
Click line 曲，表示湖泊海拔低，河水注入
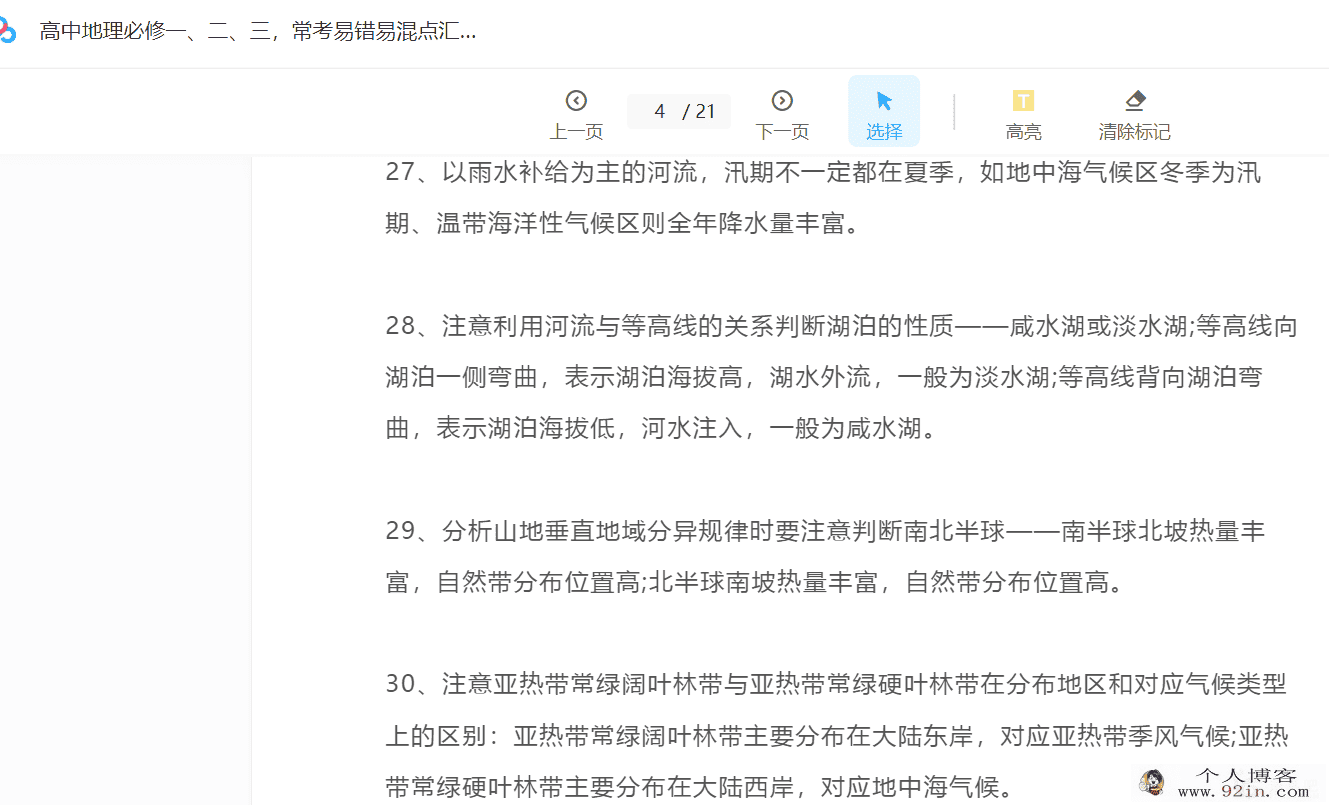coord(662,429)
